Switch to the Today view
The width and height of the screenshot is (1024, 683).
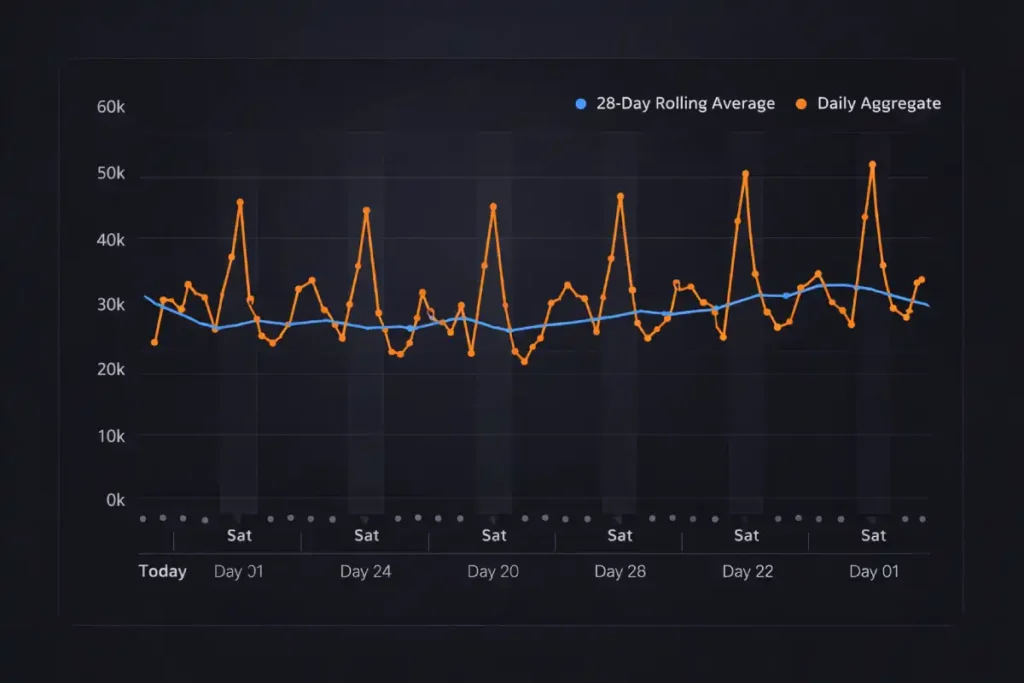162,571
